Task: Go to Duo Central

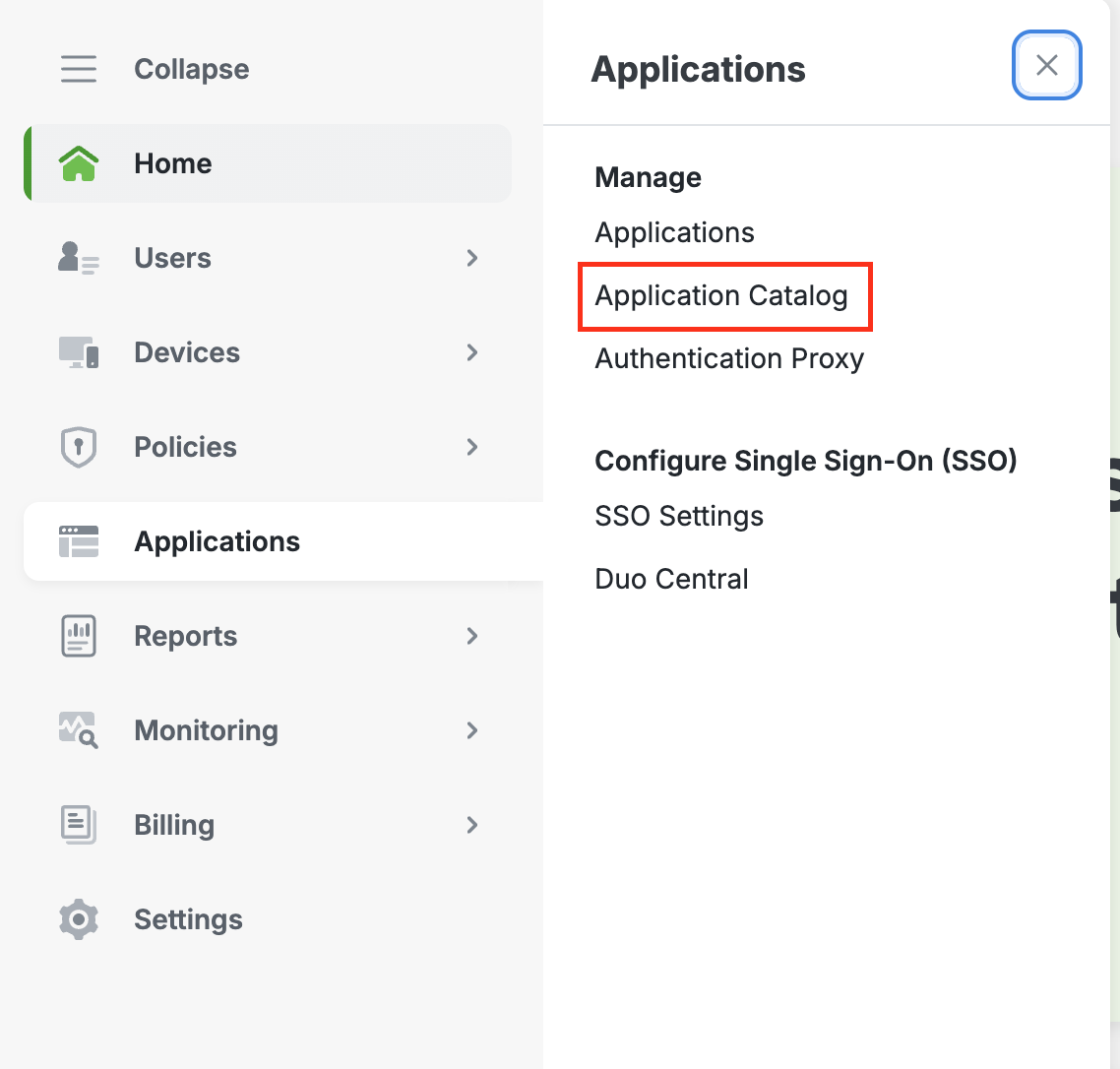Action: coord(671,579)
